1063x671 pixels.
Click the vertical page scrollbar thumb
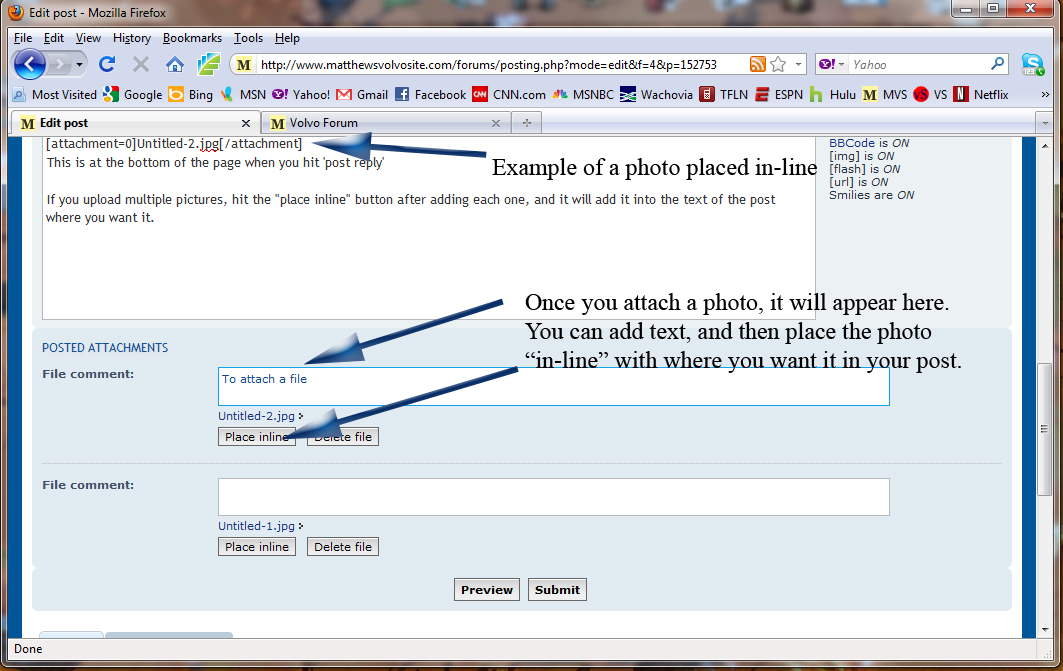(x=1045, y=428)
